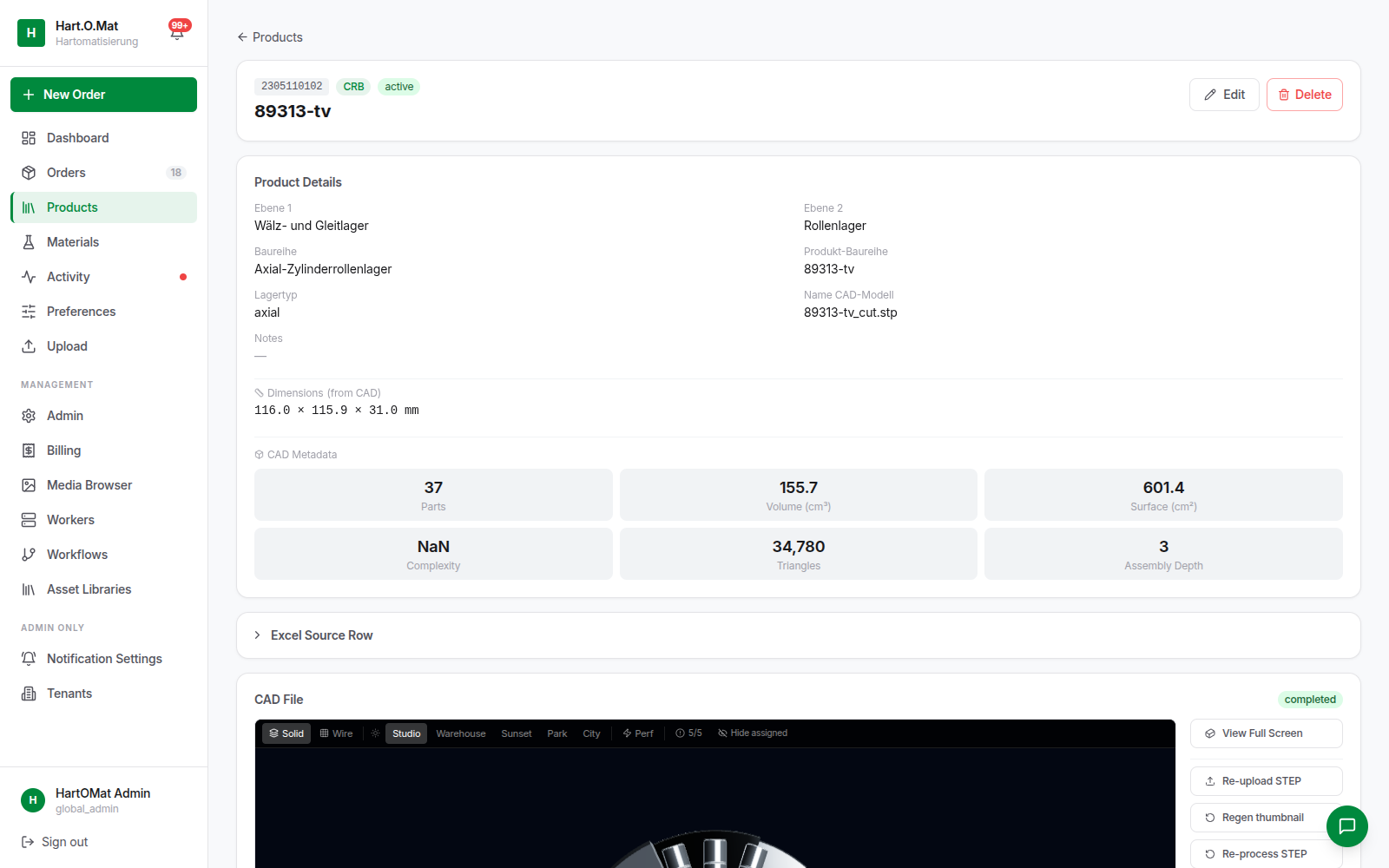Click the active status badge
The width and height of the screenshot is (1389, 868).
[x=399, y=87]
